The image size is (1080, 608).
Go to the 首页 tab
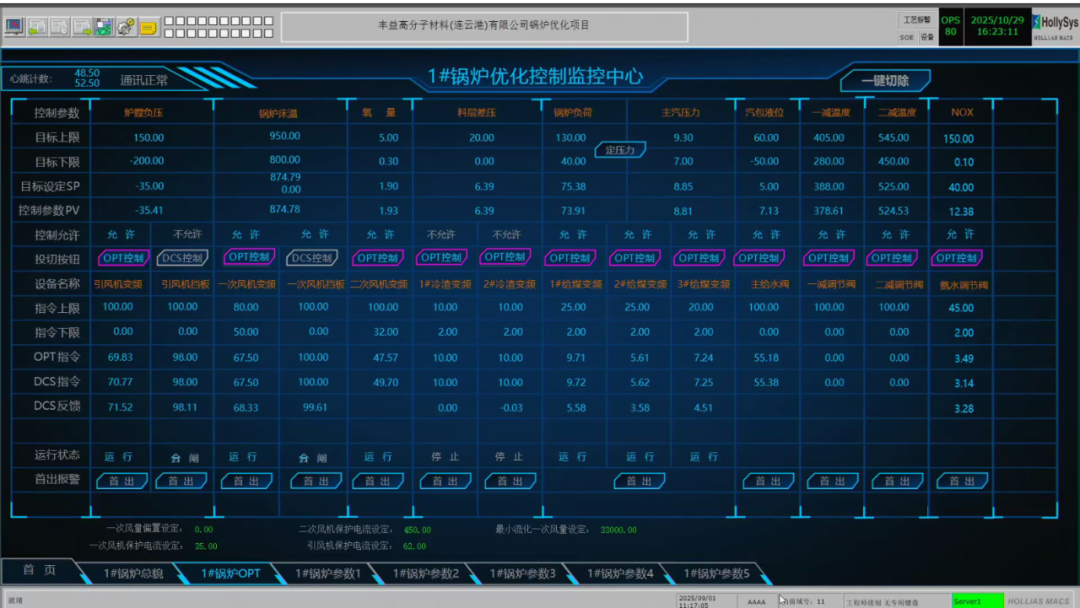40,570
